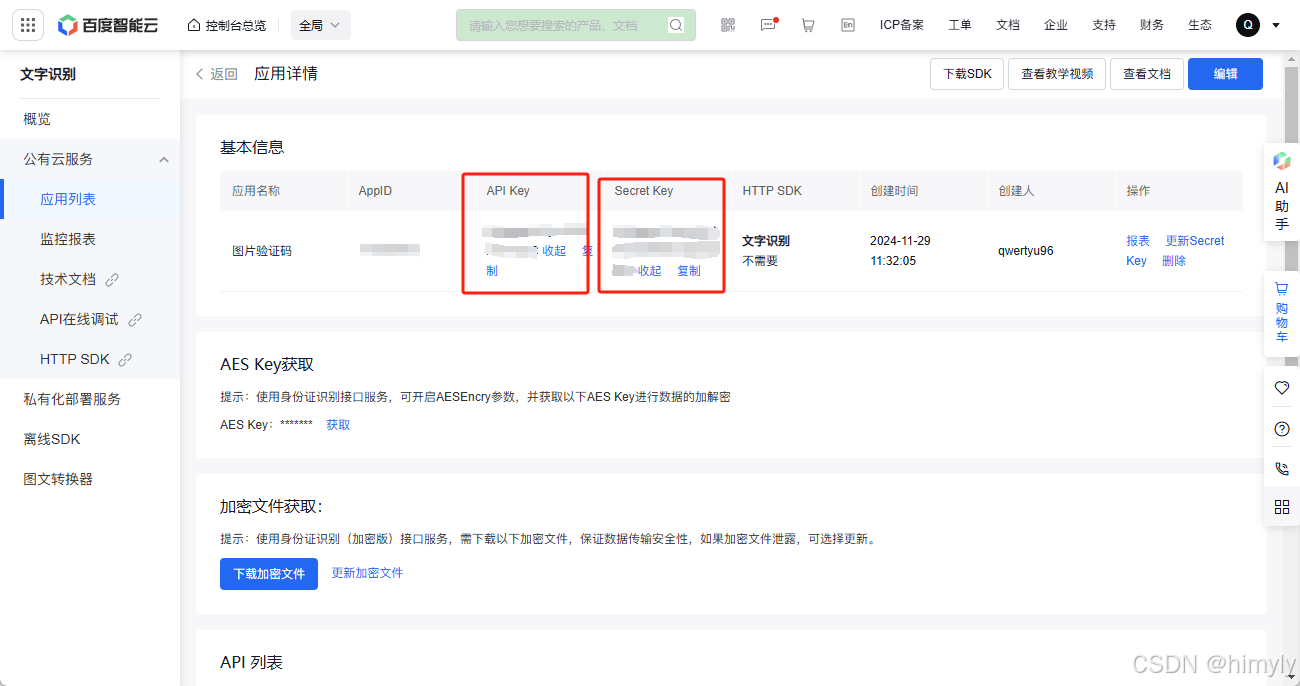Image resolution: width=1300 pixels, height=686 pixels.
Task: Click the 下载加密文件 button
Action: (269, 574)
